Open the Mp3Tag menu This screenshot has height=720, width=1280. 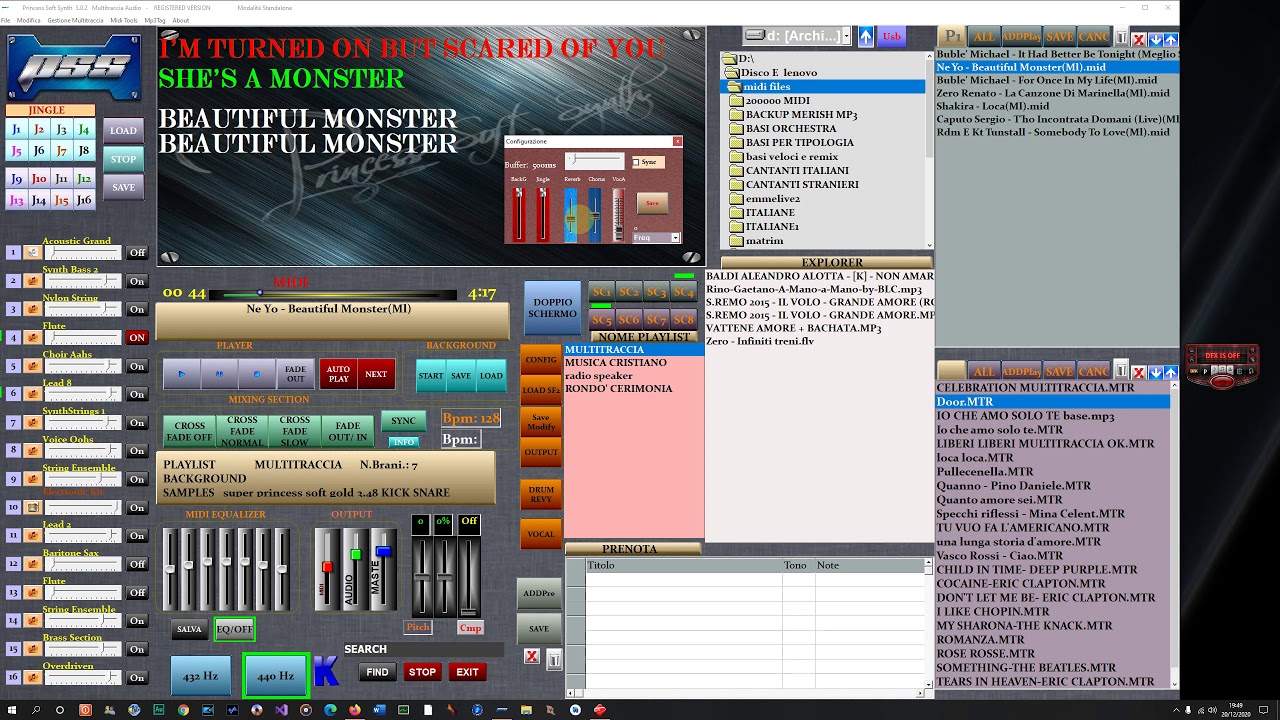tap(155, 20)
